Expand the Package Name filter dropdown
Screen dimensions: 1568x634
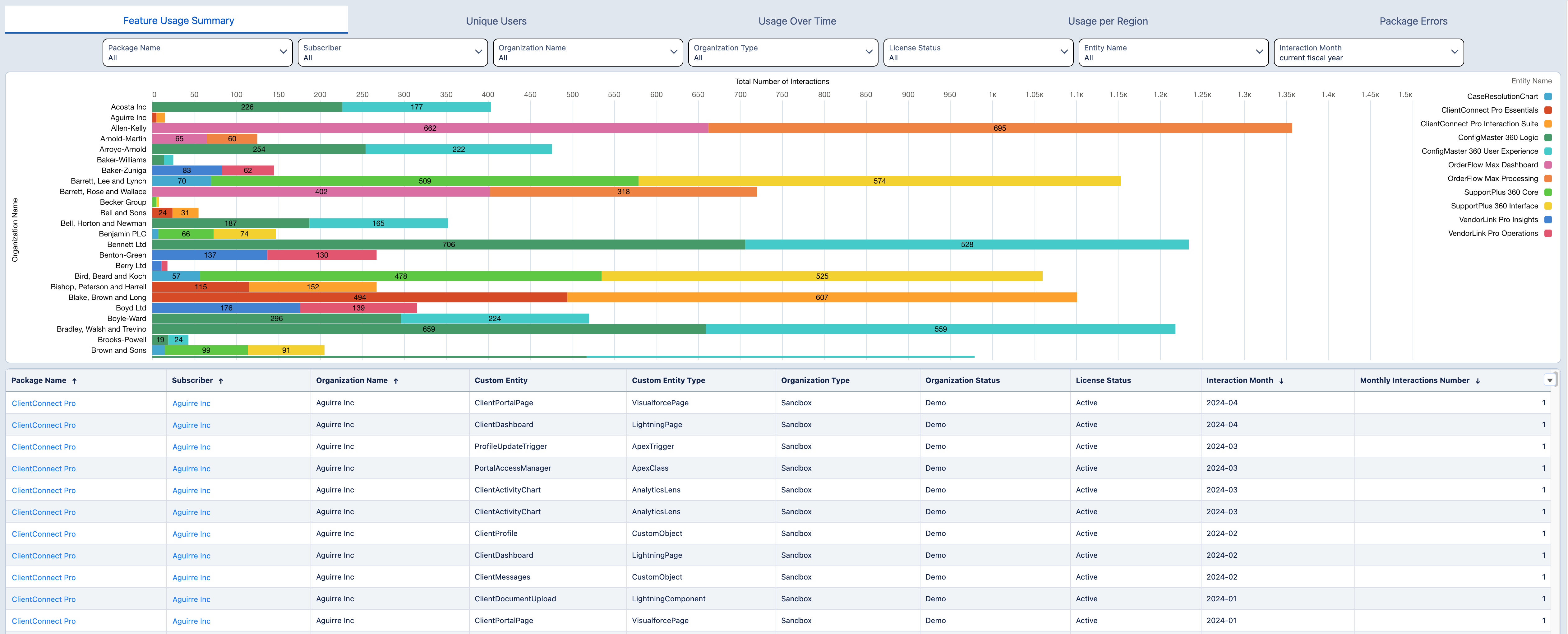tap(197, 52)
